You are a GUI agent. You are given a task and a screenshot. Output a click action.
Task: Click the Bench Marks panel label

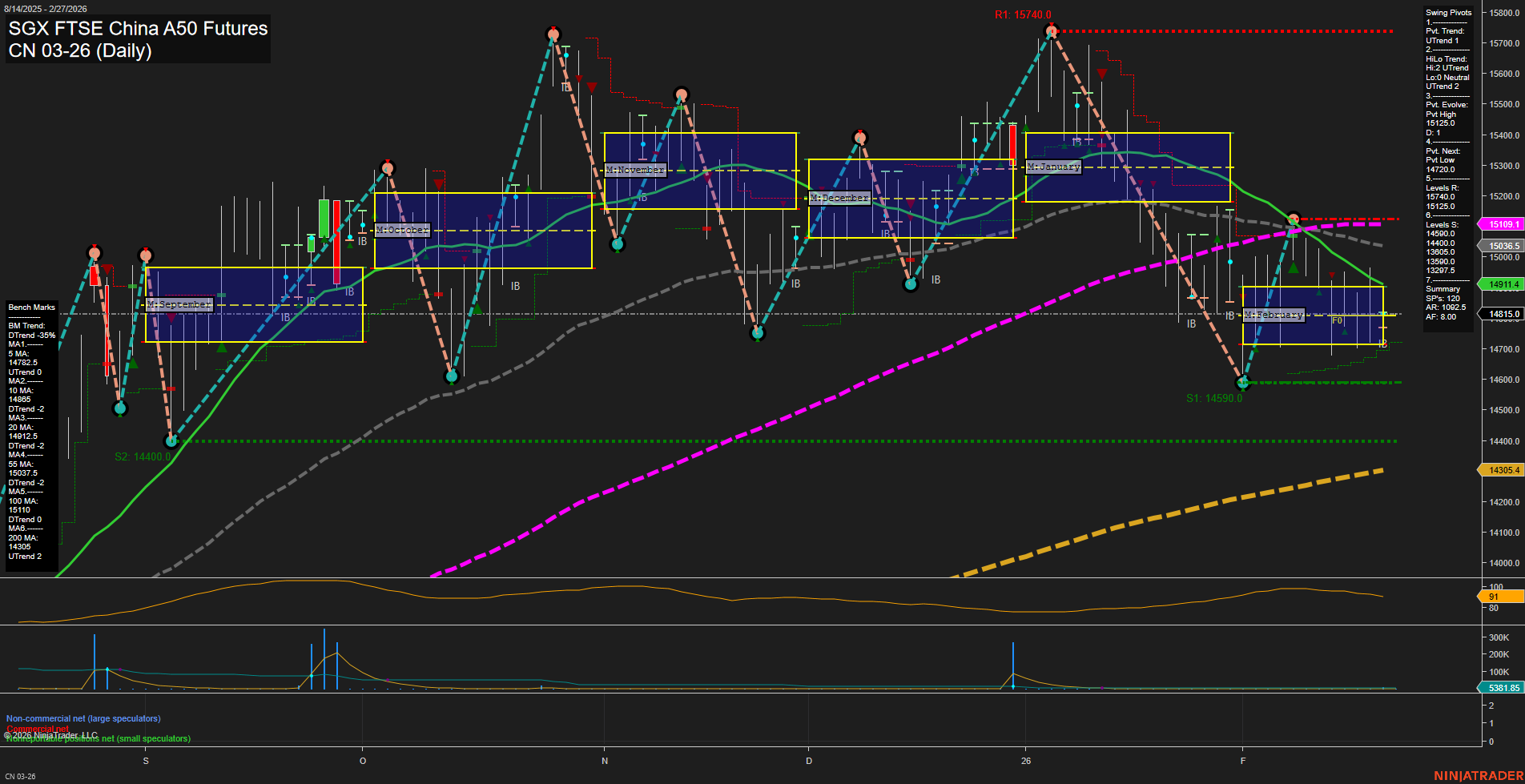(x=31, y=307)
